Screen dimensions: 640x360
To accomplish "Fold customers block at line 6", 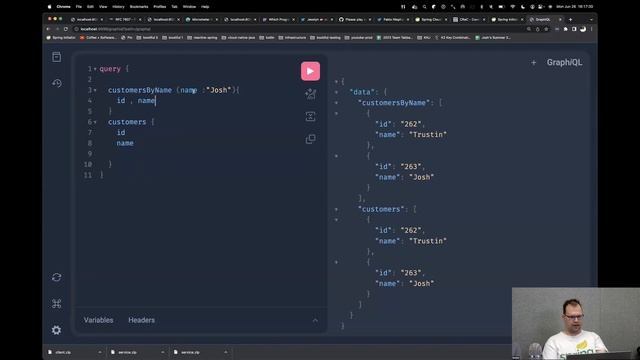I will (95, 122).
